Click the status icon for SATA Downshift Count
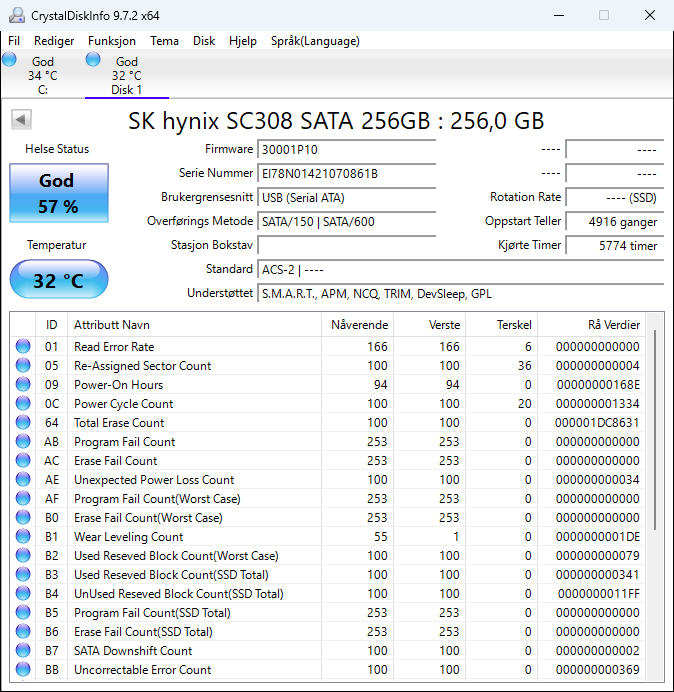 pos(23,650)
